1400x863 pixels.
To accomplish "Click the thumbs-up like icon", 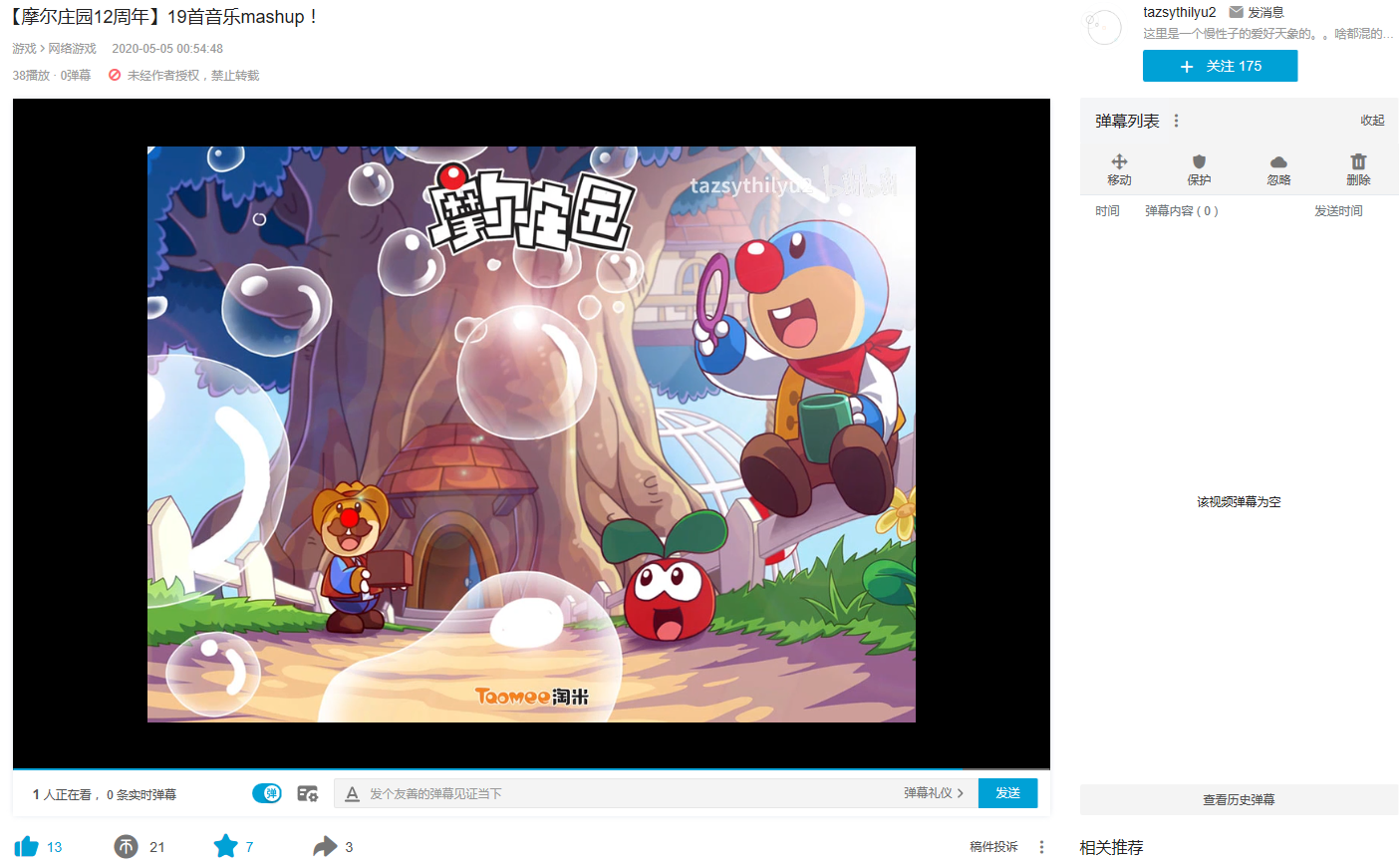I will (x=27, y=846).
